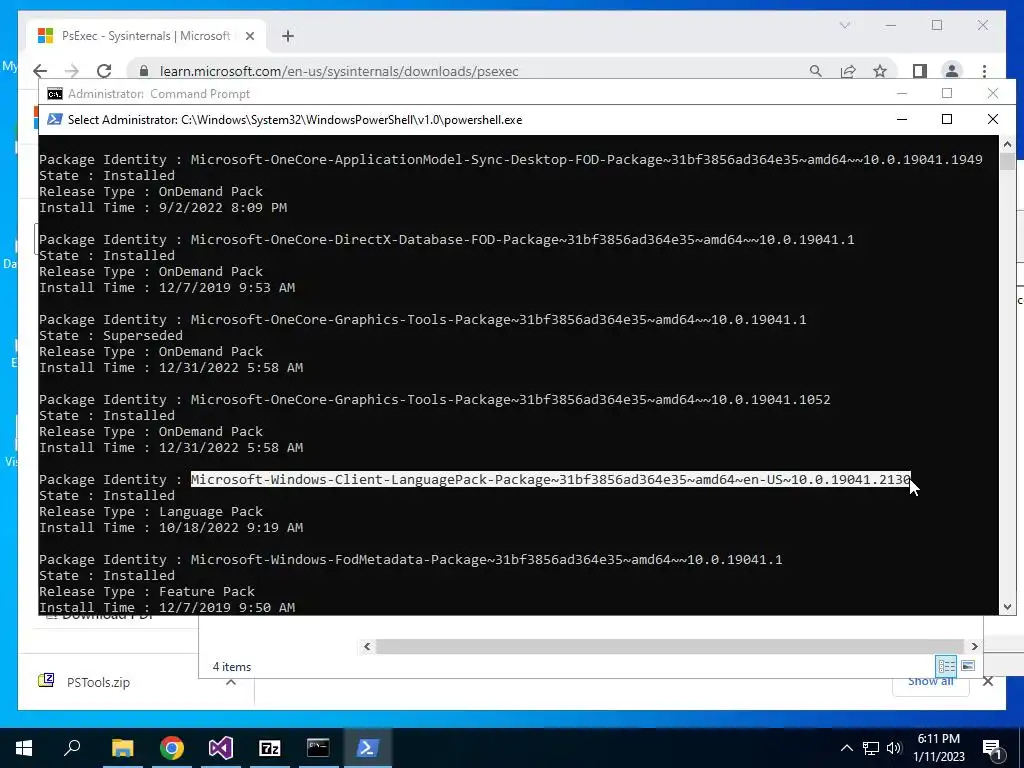
Task: Open 7-Zip from taskbar
Action: (269, 748)
